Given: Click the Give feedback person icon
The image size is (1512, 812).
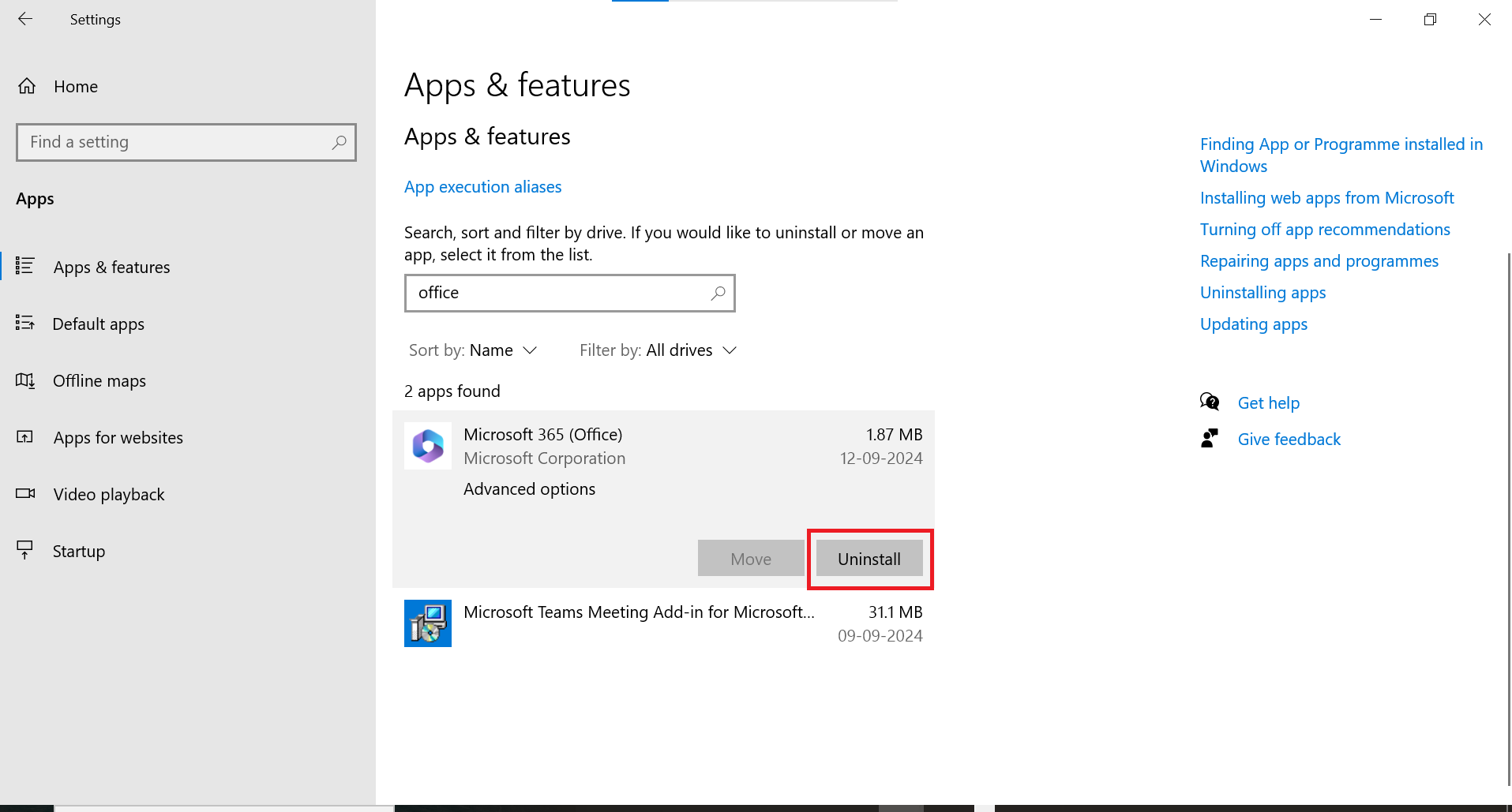Looking at the screenshot, I should point(1210,438).
